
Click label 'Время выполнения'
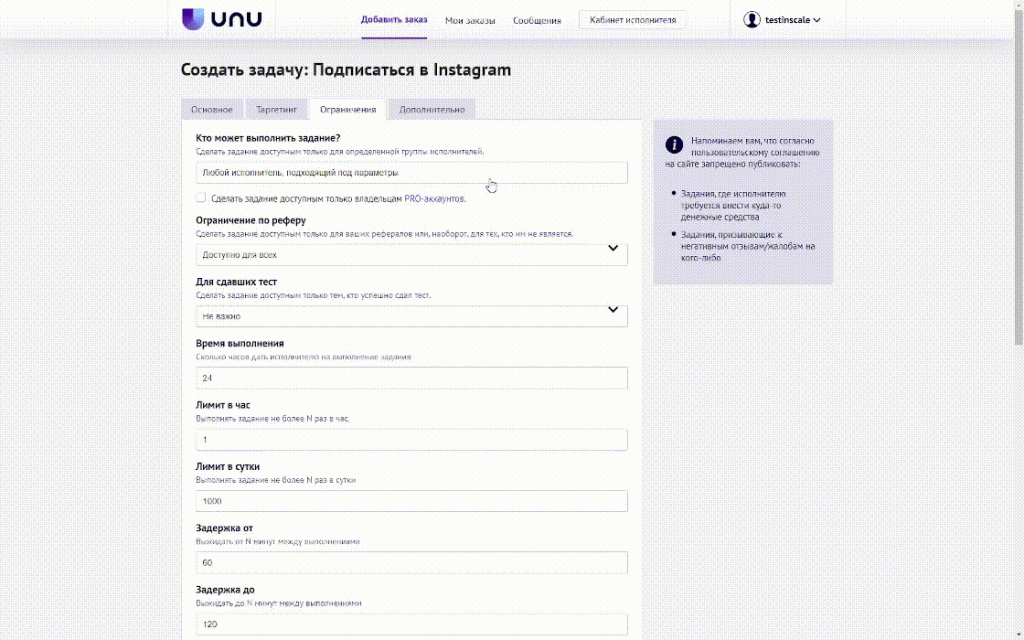[x=240, y=343]
